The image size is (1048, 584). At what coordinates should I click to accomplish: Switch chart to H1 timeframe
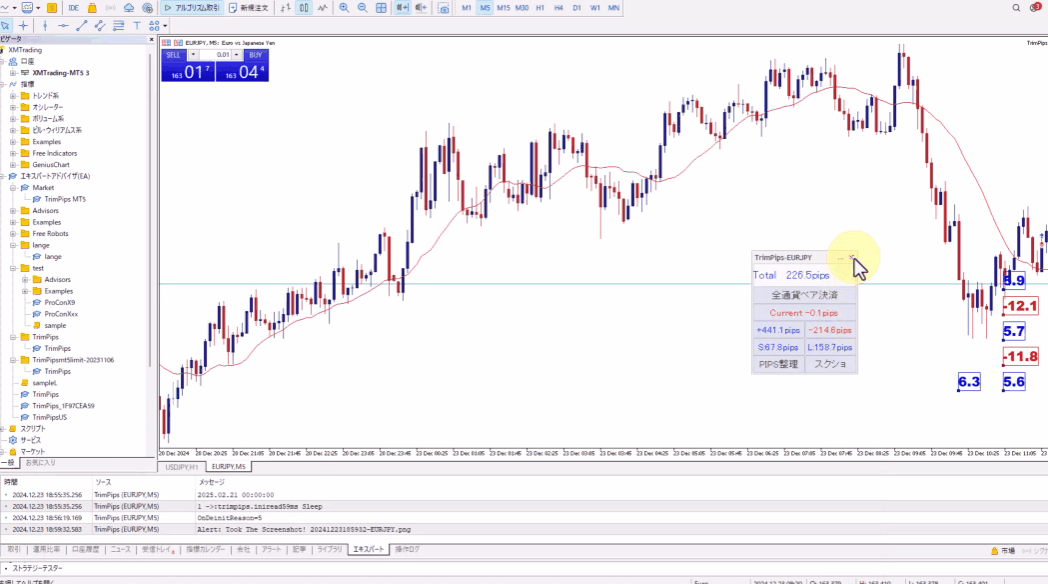pyautogui.click(x=541, y=7)
